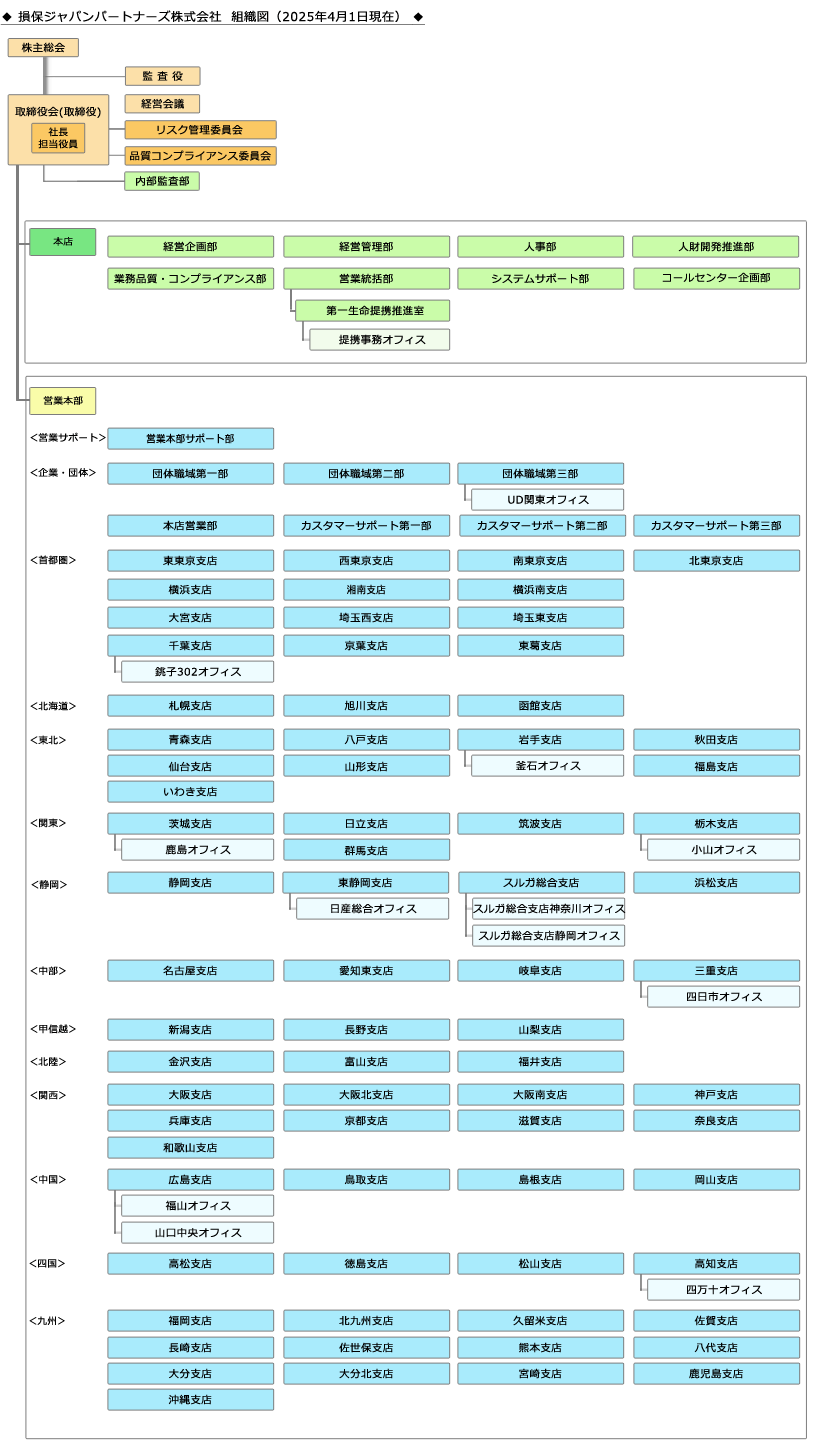Click the 鹿児島支店 box
The width and height of the screenshot is (822, 1449).
(x=716, y=1374)
